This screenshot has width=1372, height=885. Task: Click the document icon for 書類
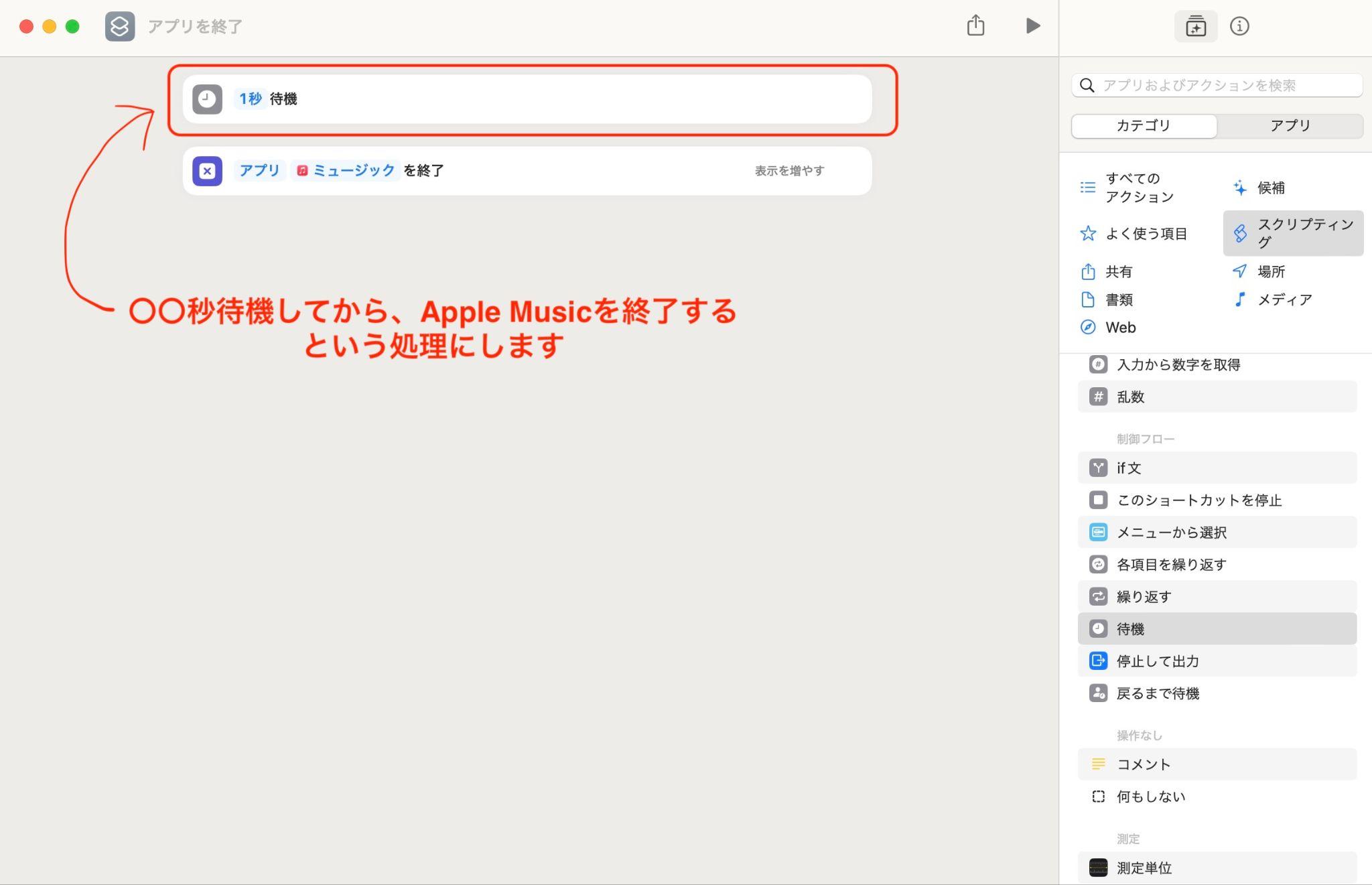pyautogui.click(x=1088, y=299)
